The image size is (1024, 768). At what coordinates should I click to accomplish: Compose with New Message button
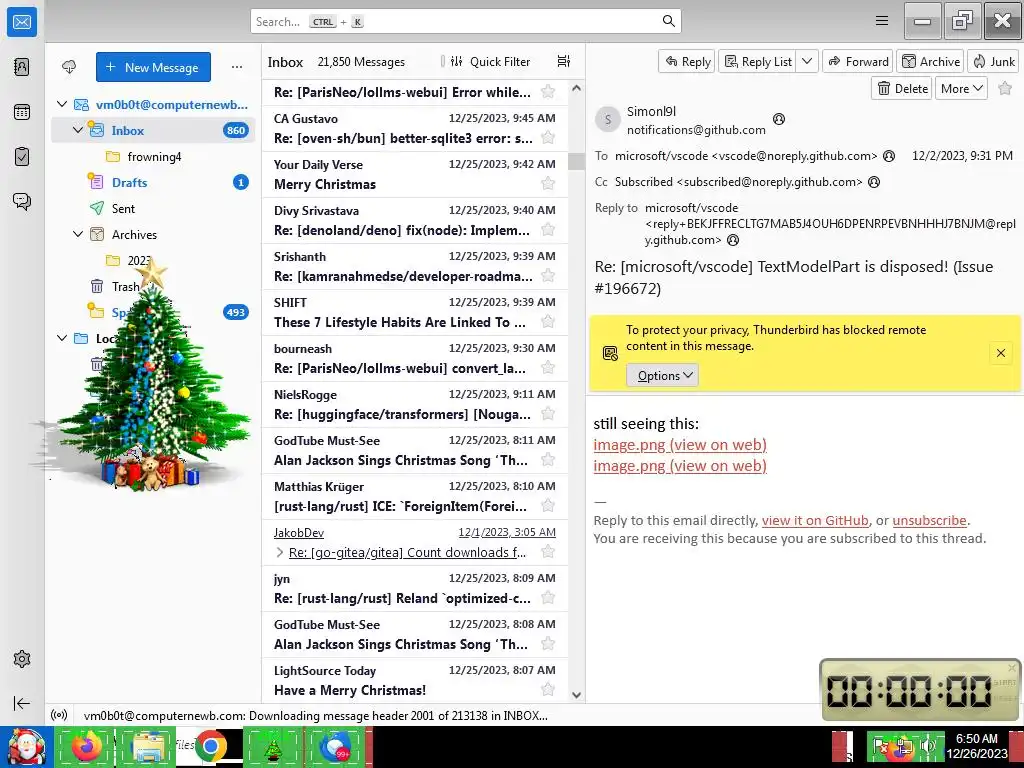pyautogui.click(x=153, y=67)
